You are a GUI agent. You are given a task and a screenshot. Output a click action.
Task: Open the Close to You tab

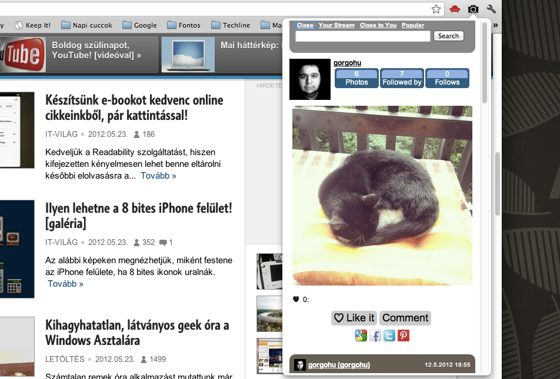pyautogui.click(x=378, y=25)
